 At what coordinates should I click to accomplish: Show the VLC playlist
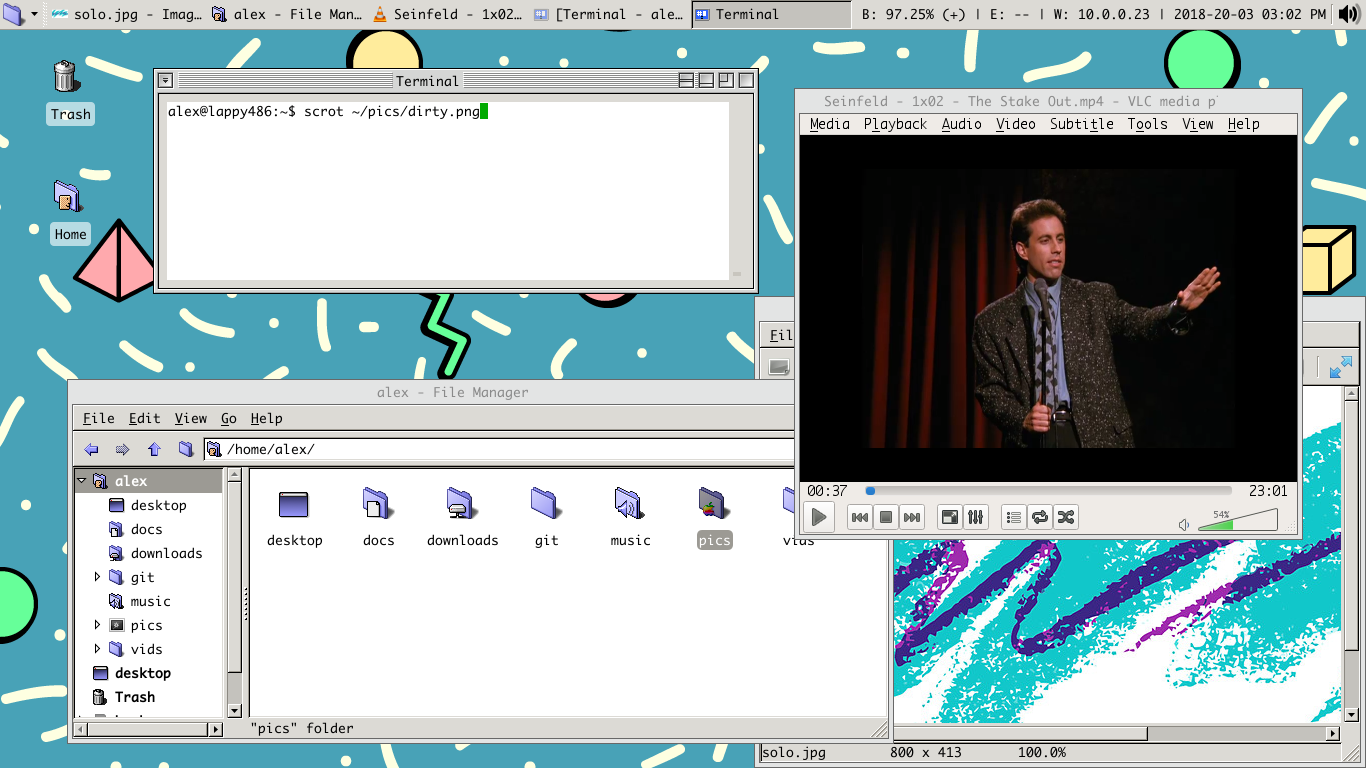pyautogui.click(x=1014, y=517)
